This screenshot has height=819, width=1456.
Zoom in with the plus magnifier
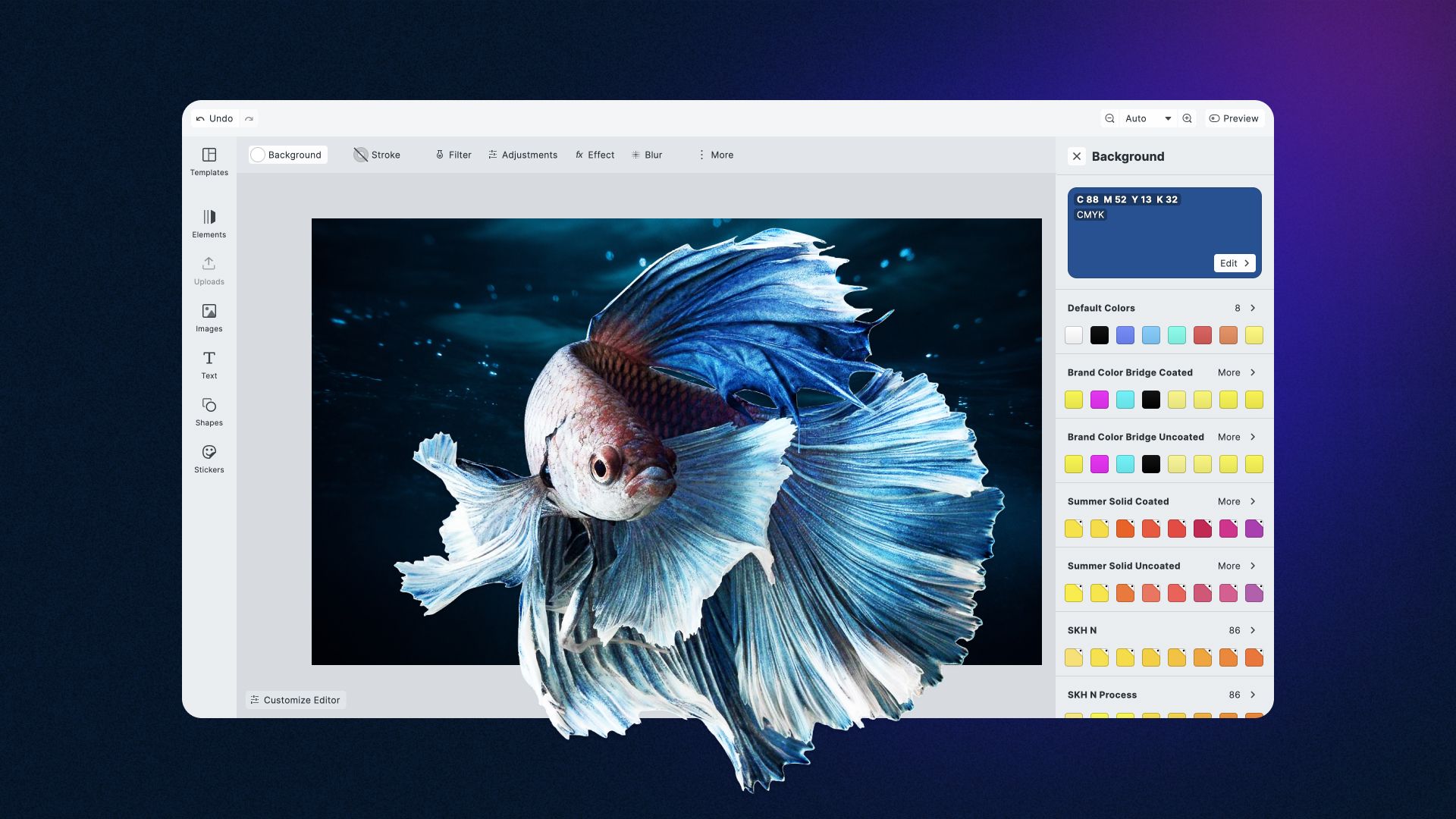(x=1188, y=118)
